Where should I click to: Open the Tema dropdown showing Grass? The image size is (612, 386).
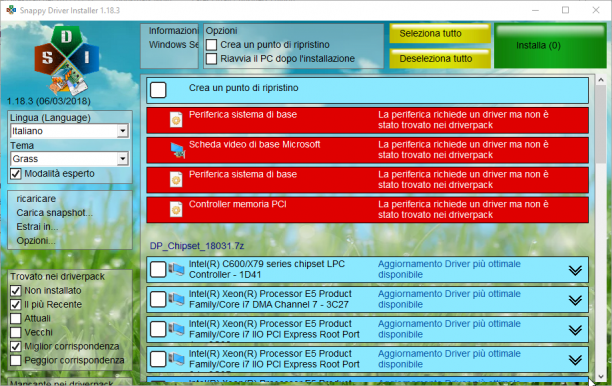pos(69,159)
